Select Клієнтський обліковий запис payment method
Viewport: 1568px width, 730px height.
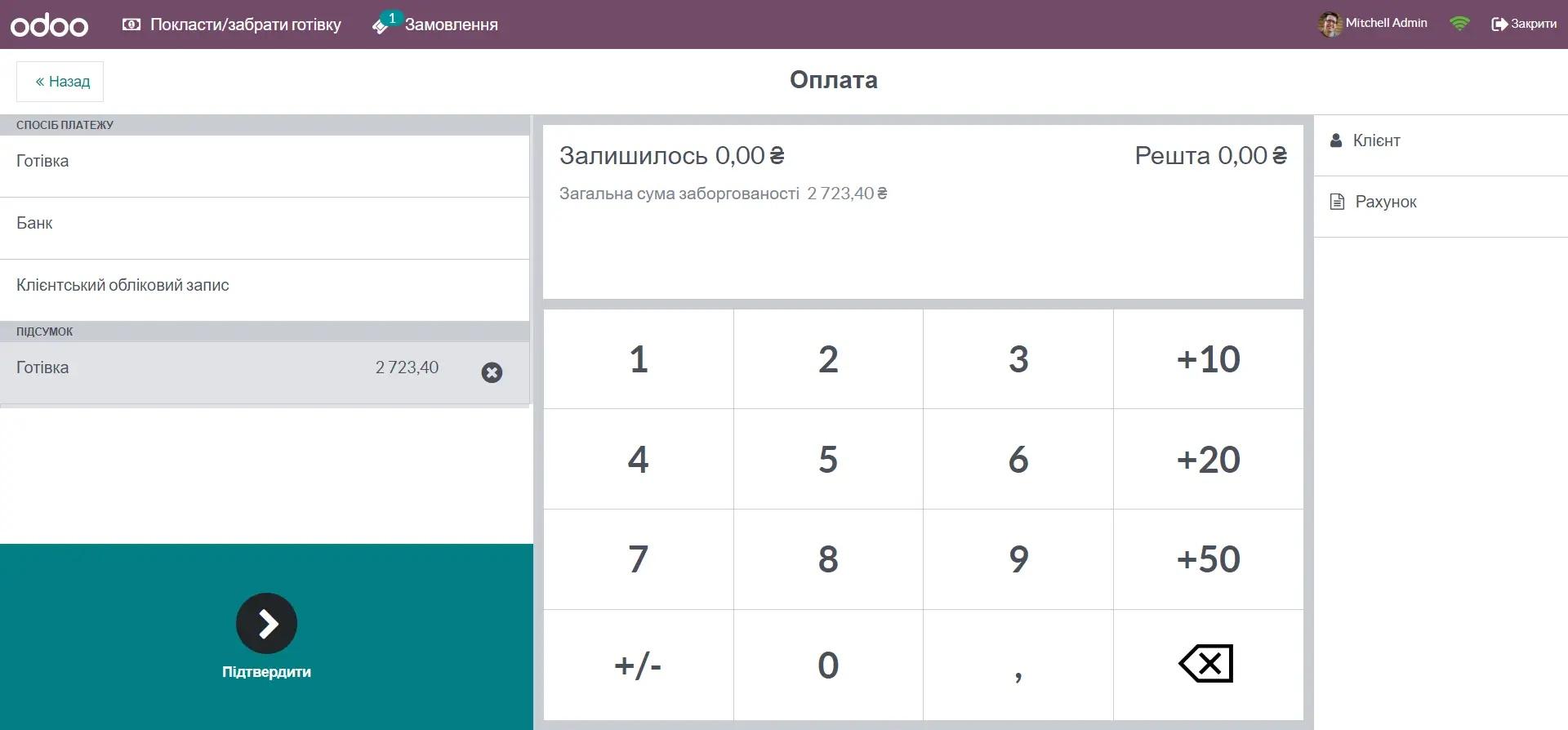click(x=265, y=290)
